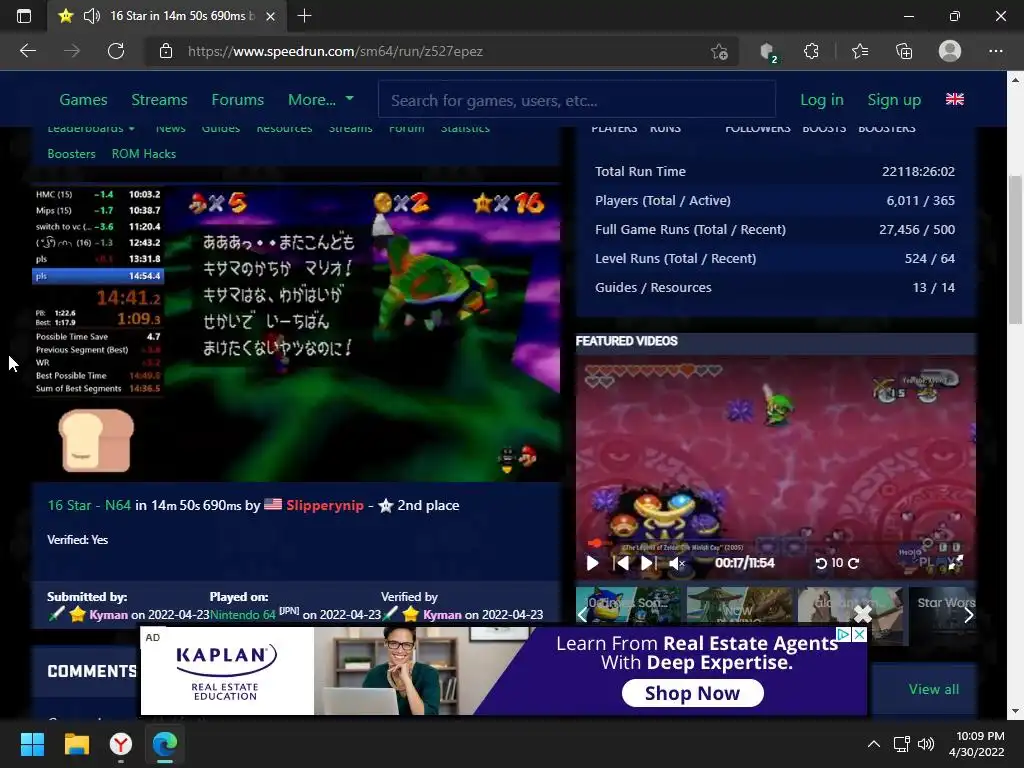The height and width of the screenshot is (768, 1024).
Task: Unmute the featured video
Action: [x=677, y=563]
